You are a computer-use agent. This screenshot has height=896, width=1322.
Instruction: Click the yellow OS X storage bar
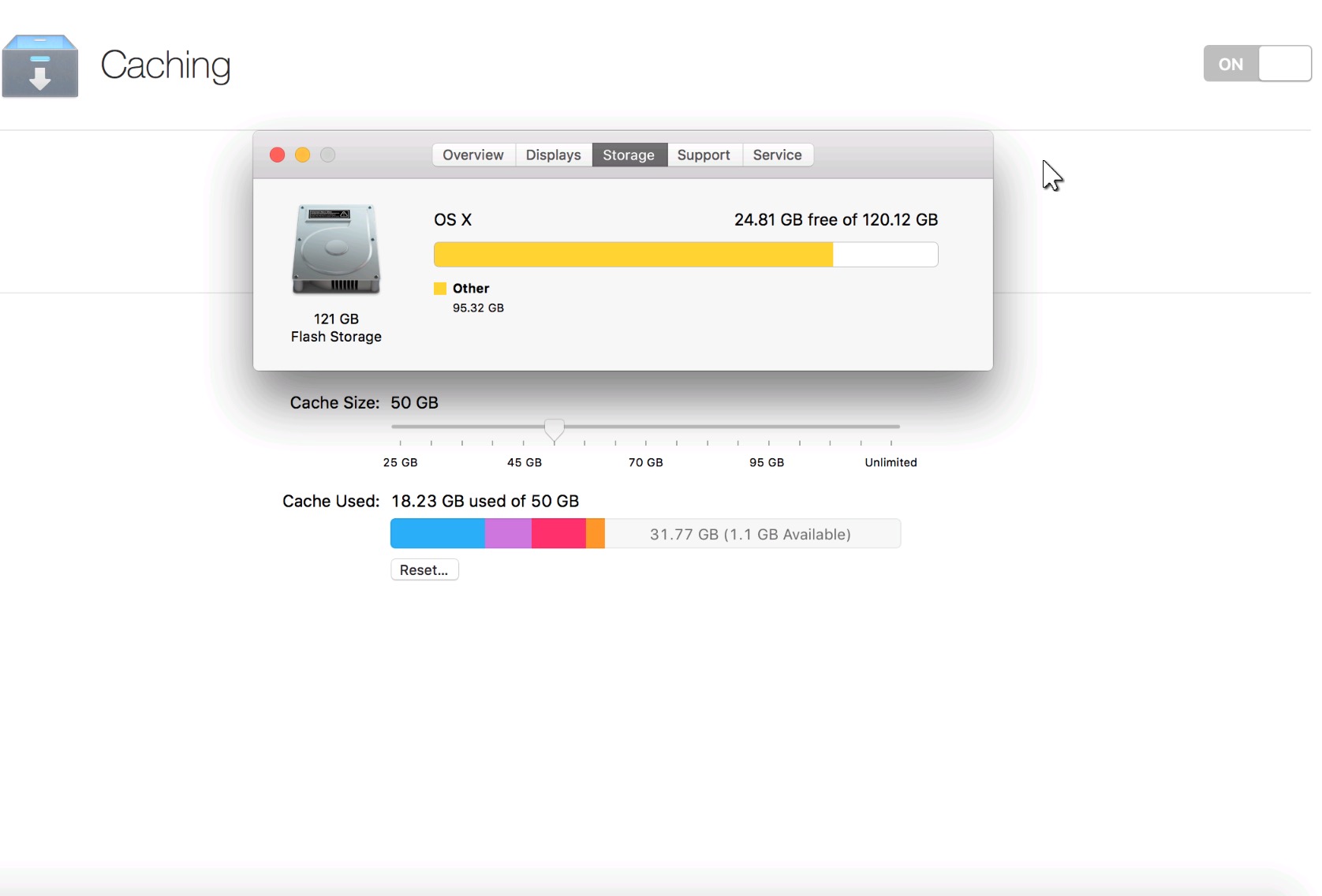(633, 255)
